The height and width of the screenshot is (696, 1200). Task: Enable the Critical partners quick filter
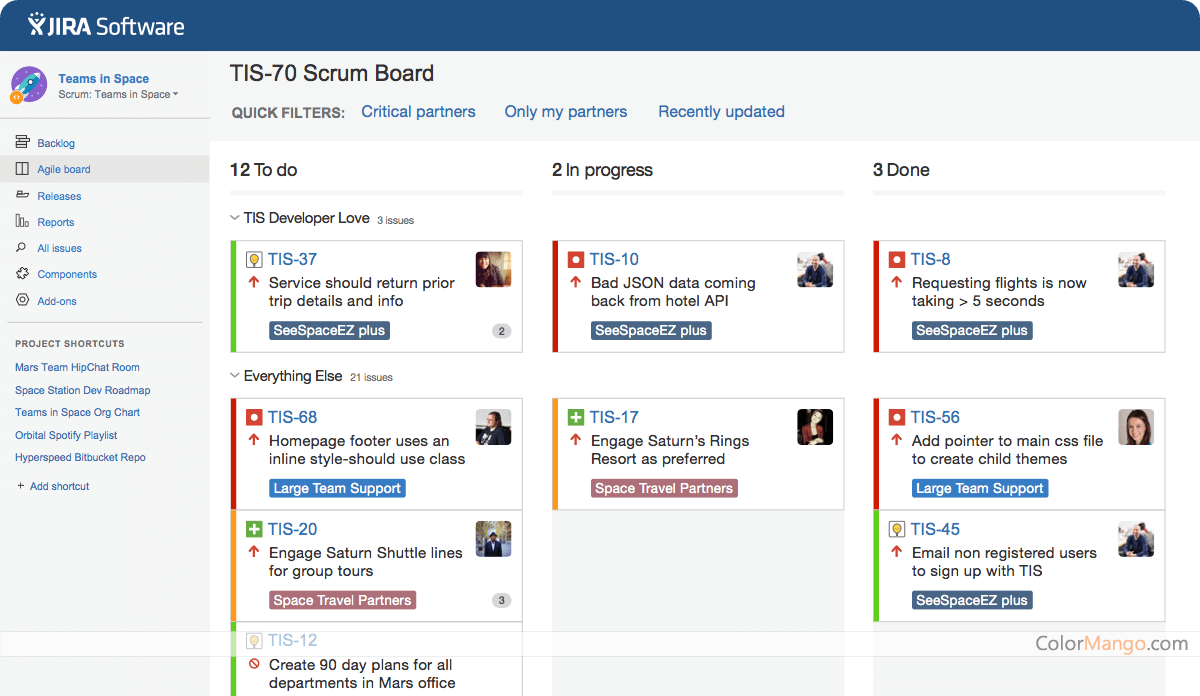click(x=418, y=112)
